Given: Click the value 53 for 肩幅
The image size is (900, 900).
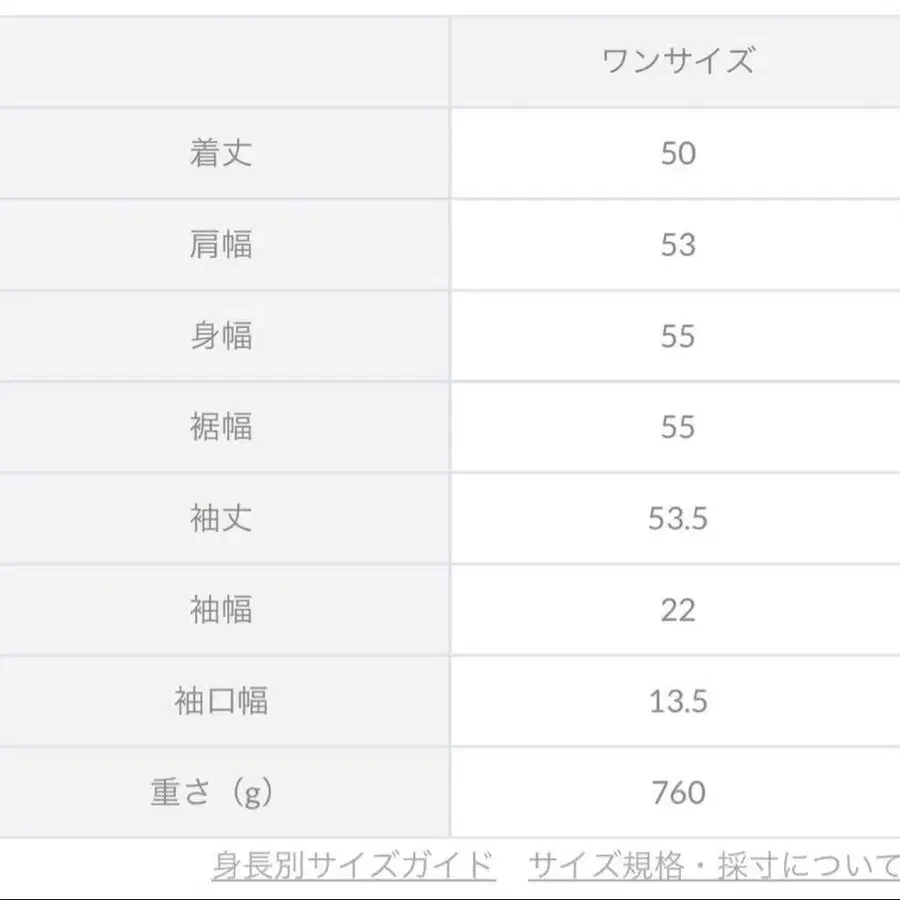Looking at the screenshot, I should 675,245.
